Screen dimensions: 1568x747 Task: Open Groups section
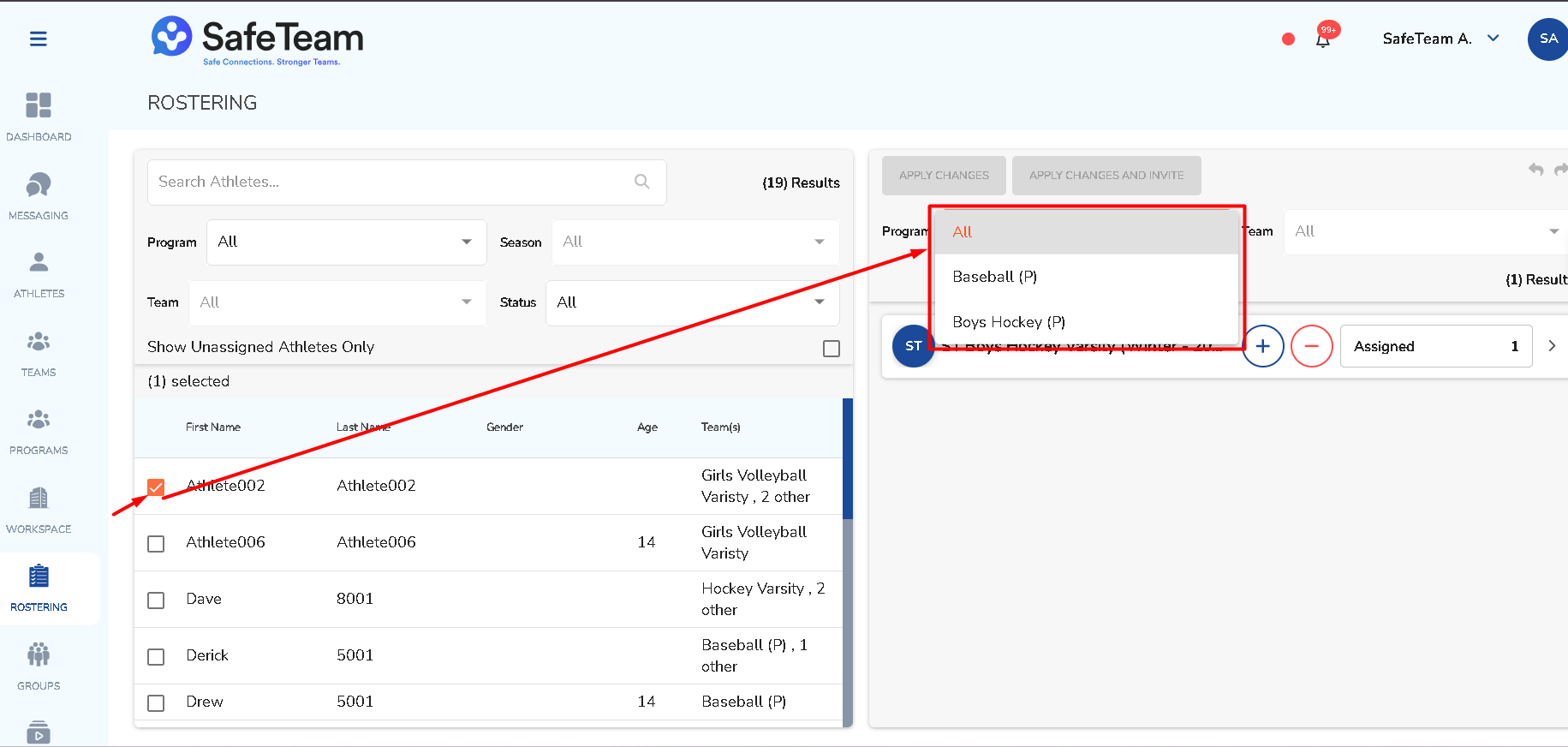pos(39,666)
